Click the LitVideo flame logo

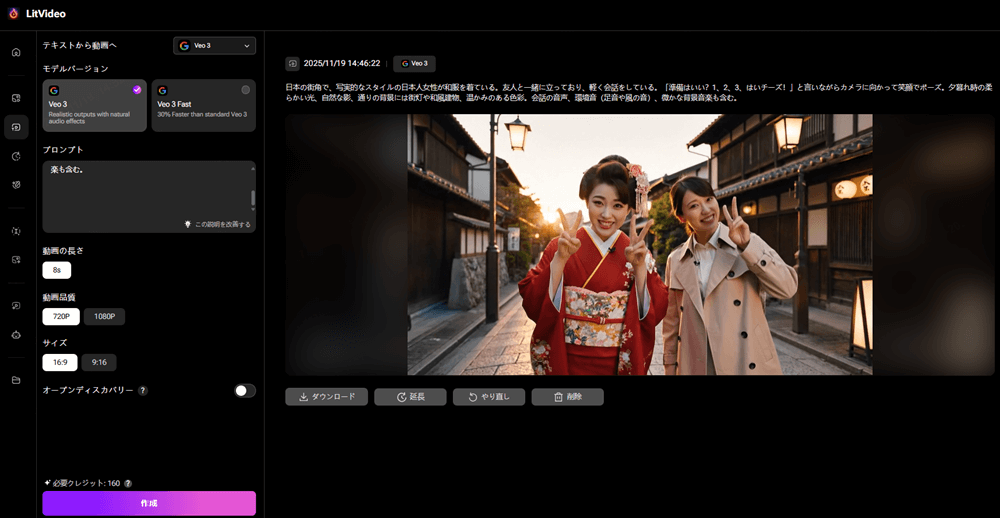(x=12, y=13)
